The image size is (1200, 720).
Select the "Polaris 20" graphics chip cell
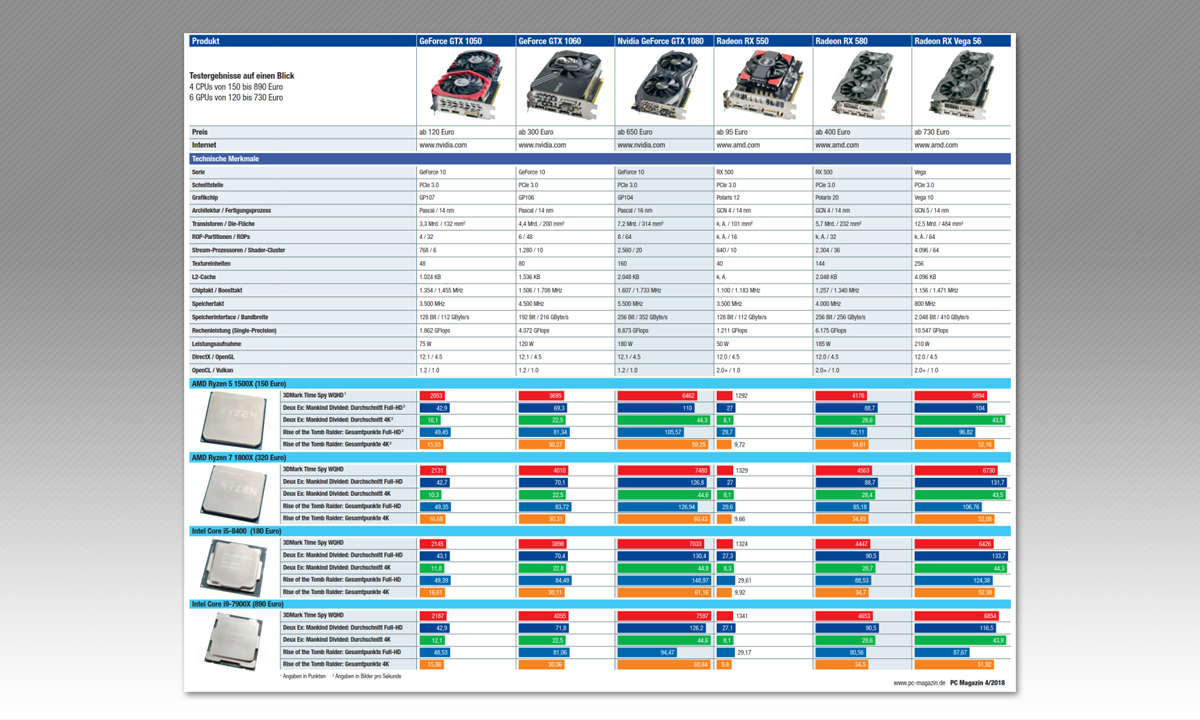click(x=862, y=198)
